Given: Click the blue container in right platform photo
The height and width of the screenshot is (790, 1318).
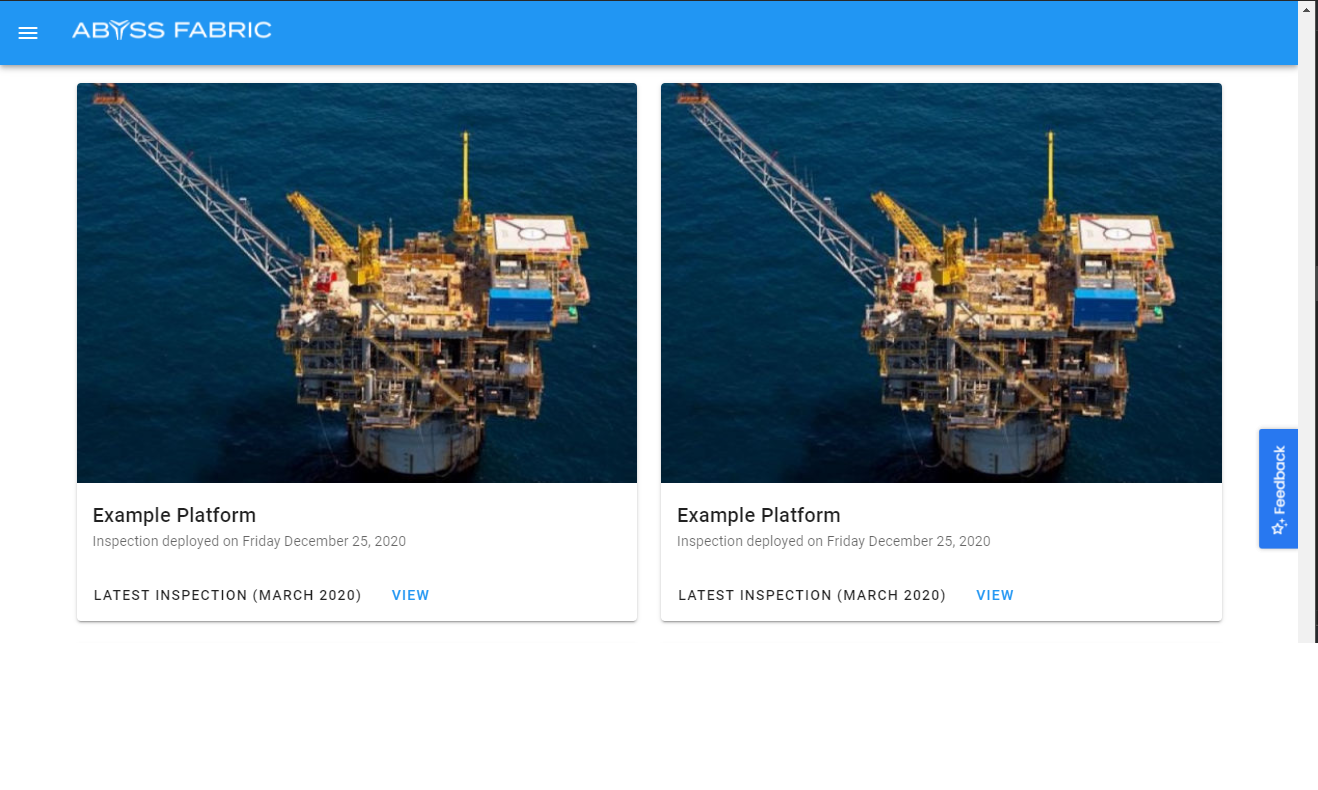Looking at the screenshot, I should point(1105,307).
